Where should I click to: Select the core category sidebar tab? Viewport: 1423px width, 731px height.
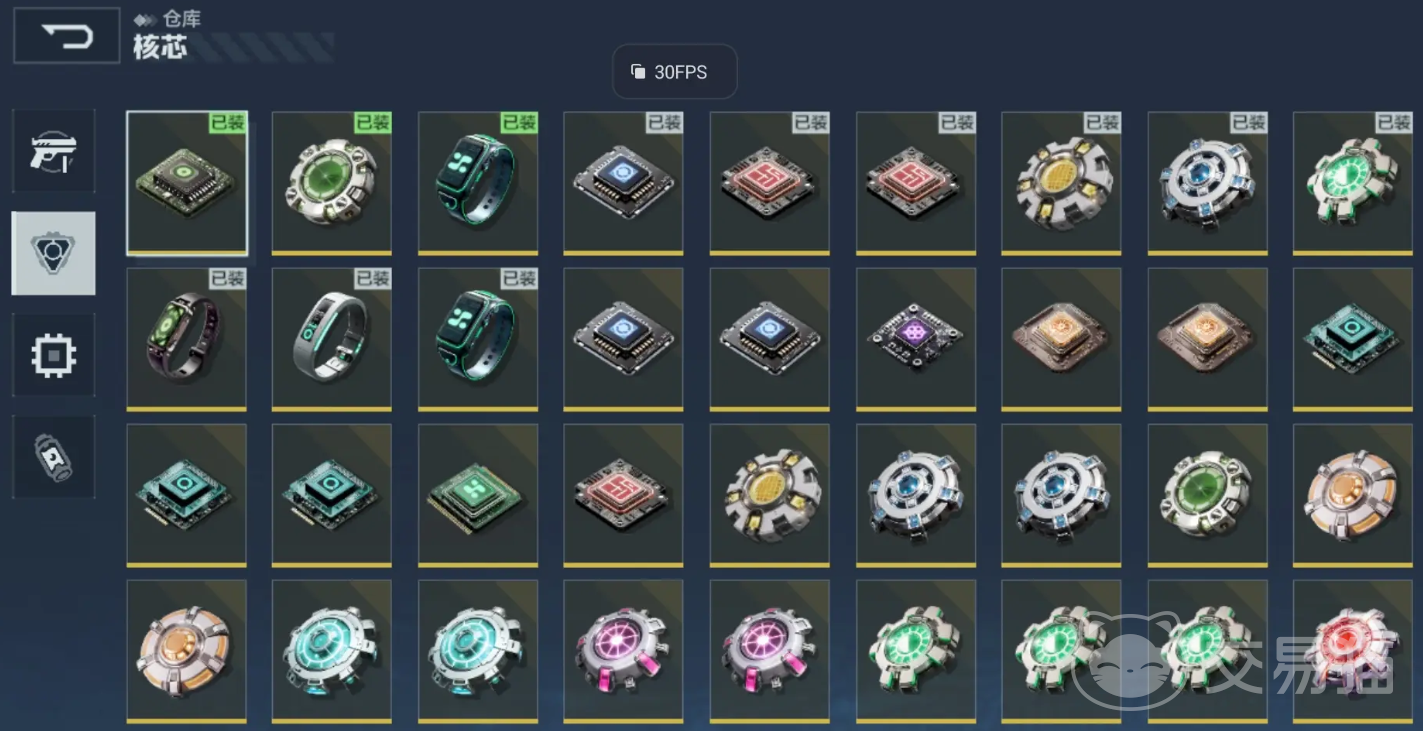click(x=54, y=253)
